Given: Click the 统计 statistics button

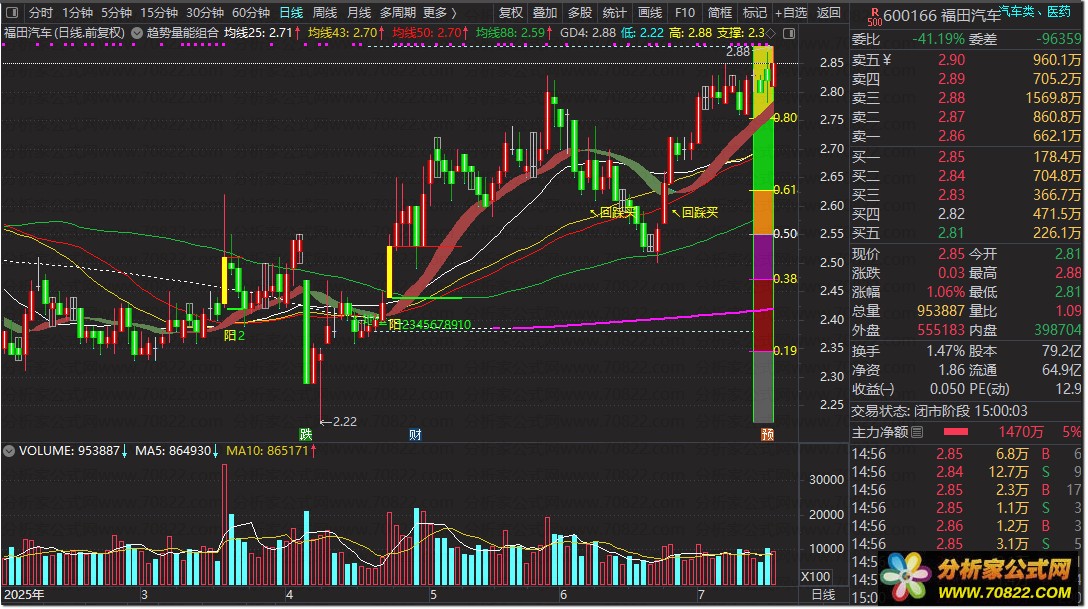Looking at the screenshot, I should coord(614,12).
